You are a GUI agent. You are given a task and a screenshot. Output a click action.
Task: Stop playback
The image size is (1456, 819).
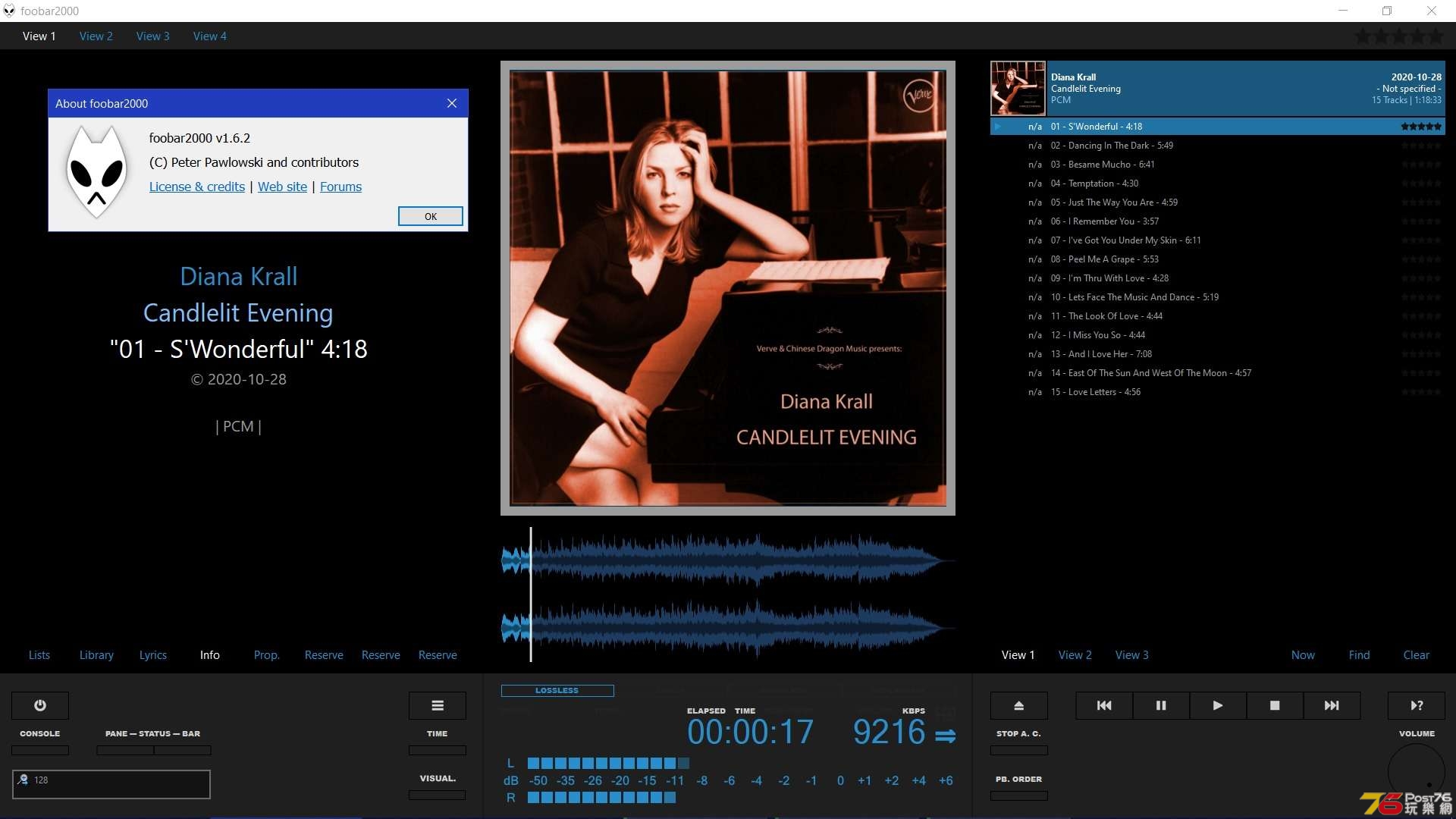coord(1275,705)
